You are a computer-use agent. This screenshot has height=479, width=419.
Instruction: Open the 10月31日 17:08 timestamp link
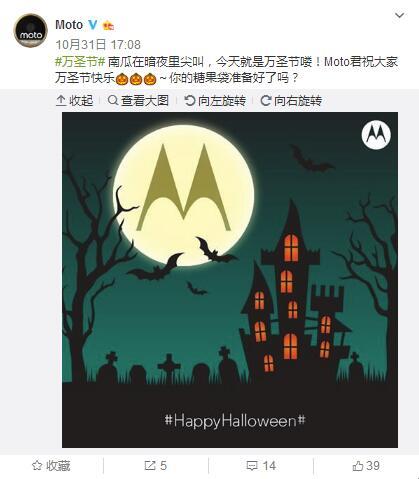pyautogui.click(x=98, y=44)
